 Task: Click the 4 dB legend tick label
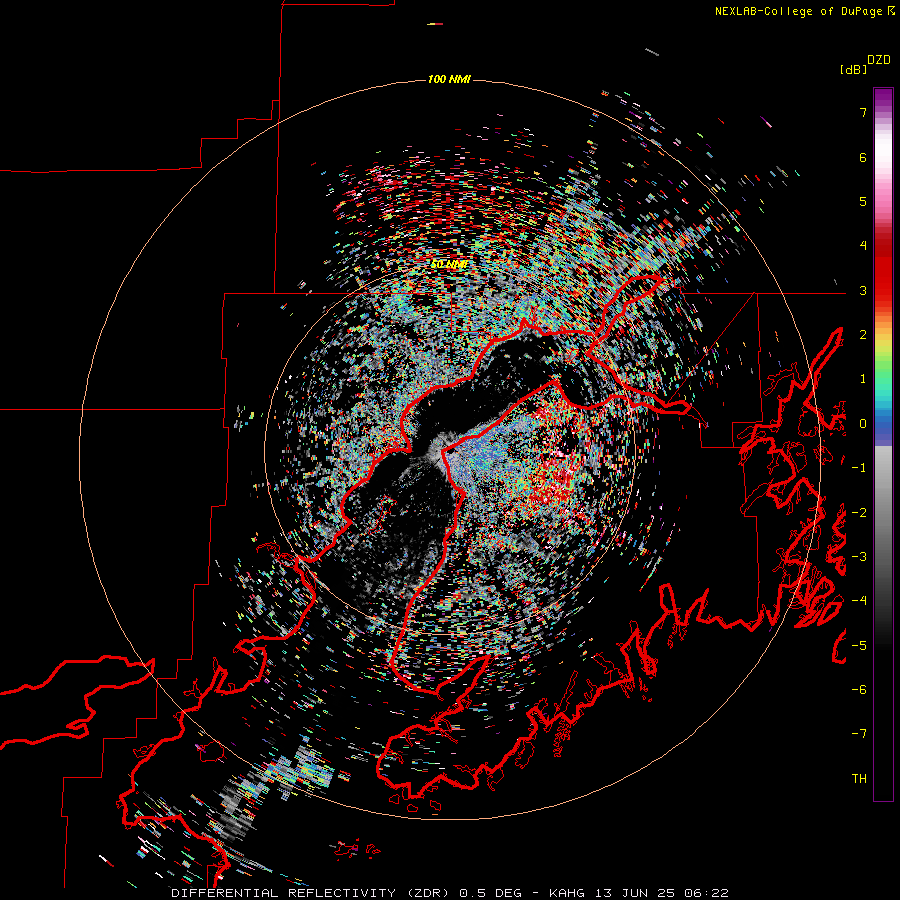point(863,246)
